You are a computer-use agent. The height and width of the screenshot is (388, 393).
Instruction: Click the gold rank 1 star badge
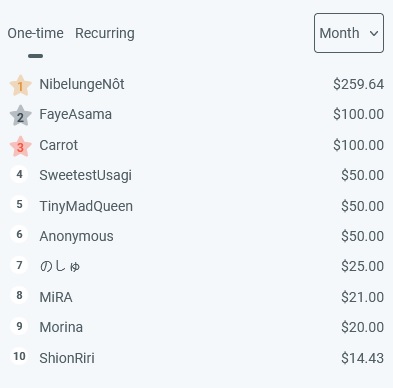tap(20, 85)
